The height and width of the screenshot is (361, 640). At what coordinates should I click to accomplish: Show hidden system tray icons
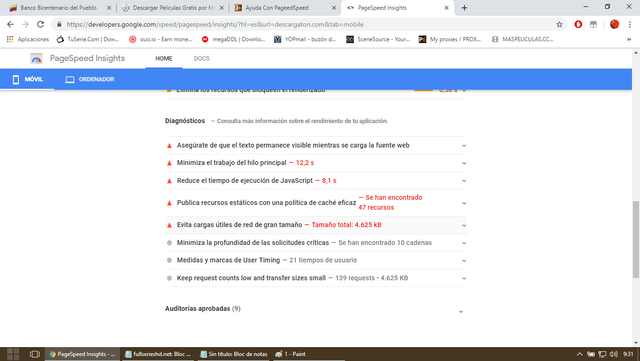click(579, 354)
